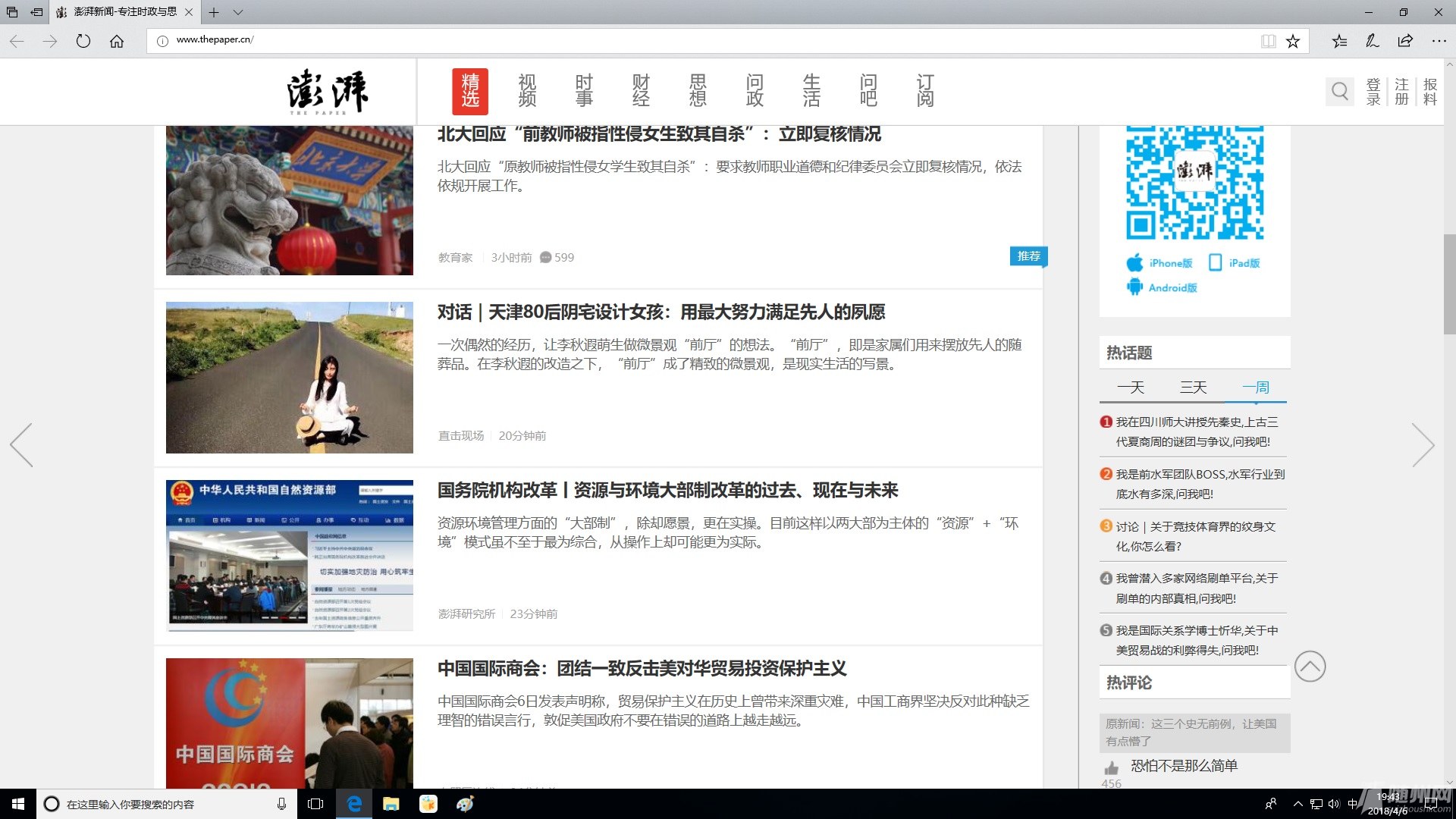1456x819 pixels.
Task: Open the 时事 navigation tab
Action: [x=584, y=91]
